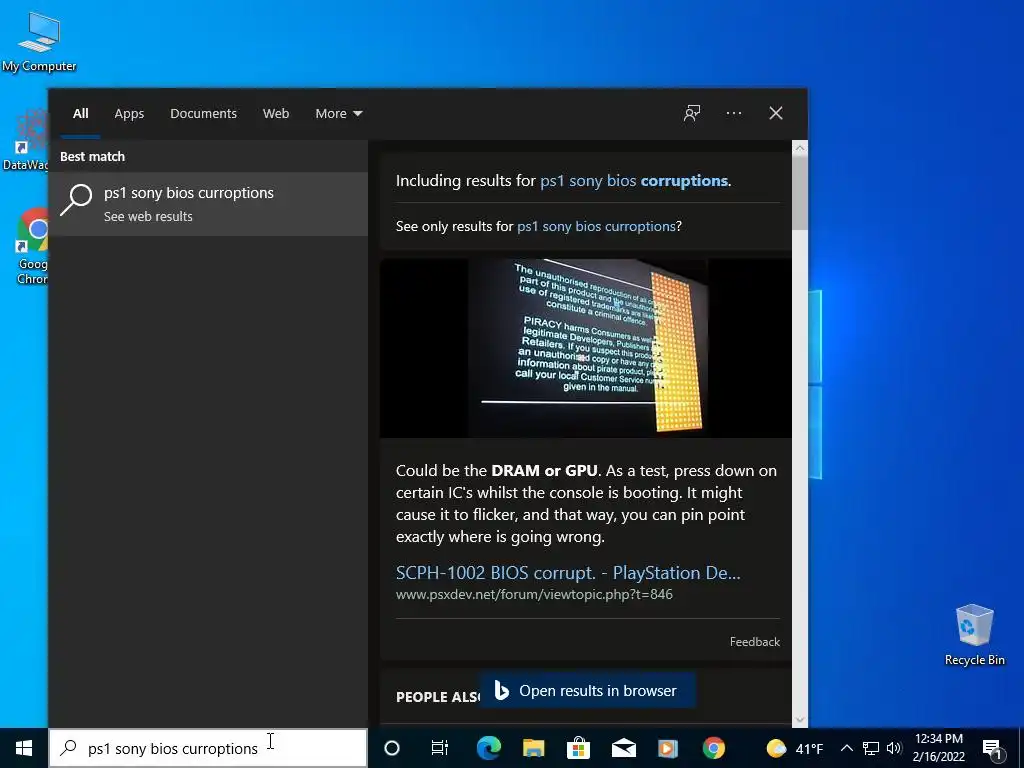Click the 'Best match' heading
The height and width of the screenshot is (768, 1024).
(92, 157)
